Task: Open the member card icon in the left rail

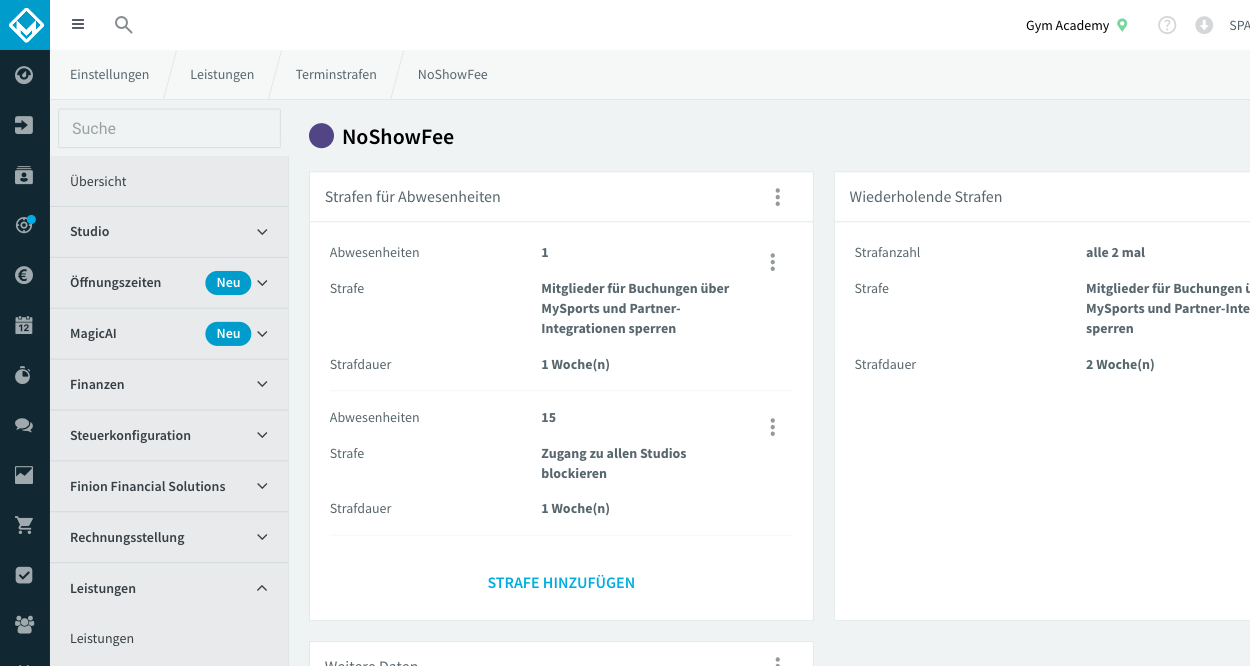Action: (x=25, y=175)
